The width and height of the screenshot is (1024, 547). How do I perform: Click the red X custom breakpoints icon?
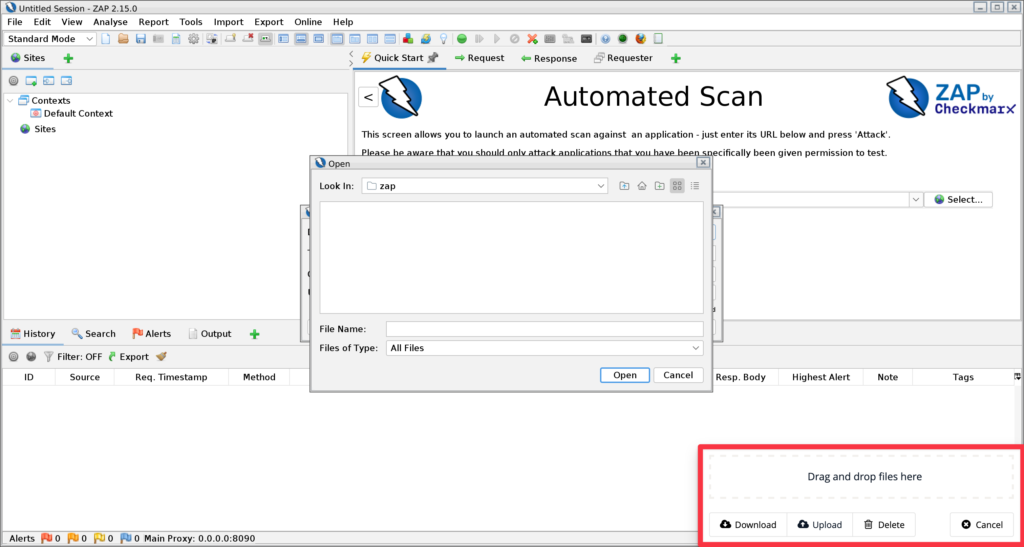click(532, 39)
